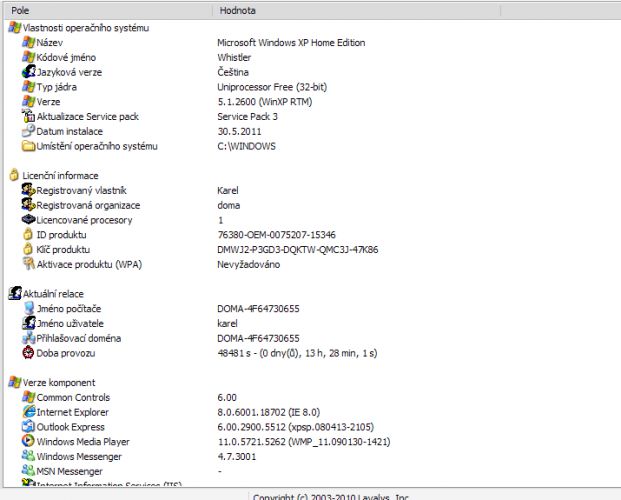
Task: Select the Licenční informace heading
Action: [x=60, y=176]
